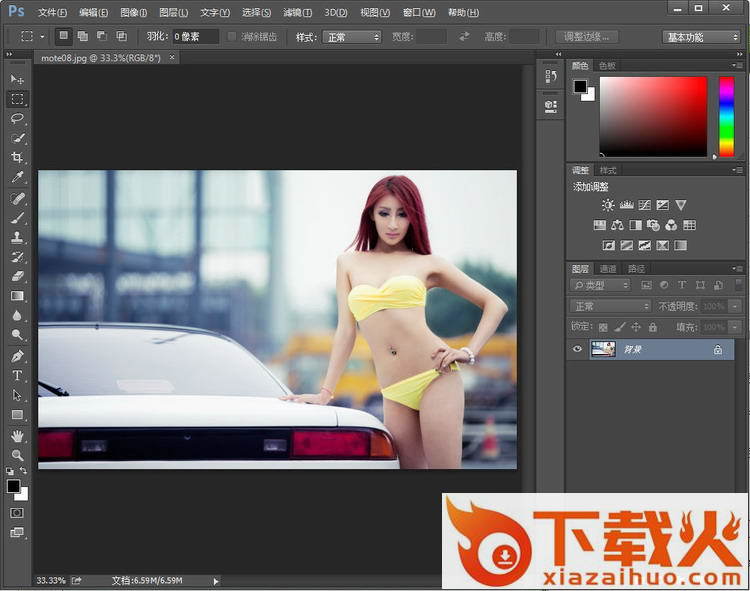Select the Move tool
Viewport: 750px width, 591px height.
(17, 79)
